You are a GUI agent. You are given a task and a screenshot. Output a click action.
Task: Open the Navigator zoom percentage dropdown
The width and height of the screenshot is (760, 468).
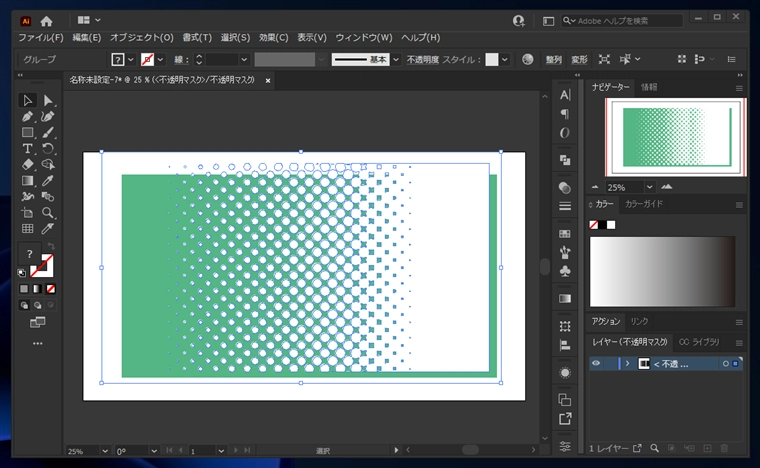pos(649,187)
